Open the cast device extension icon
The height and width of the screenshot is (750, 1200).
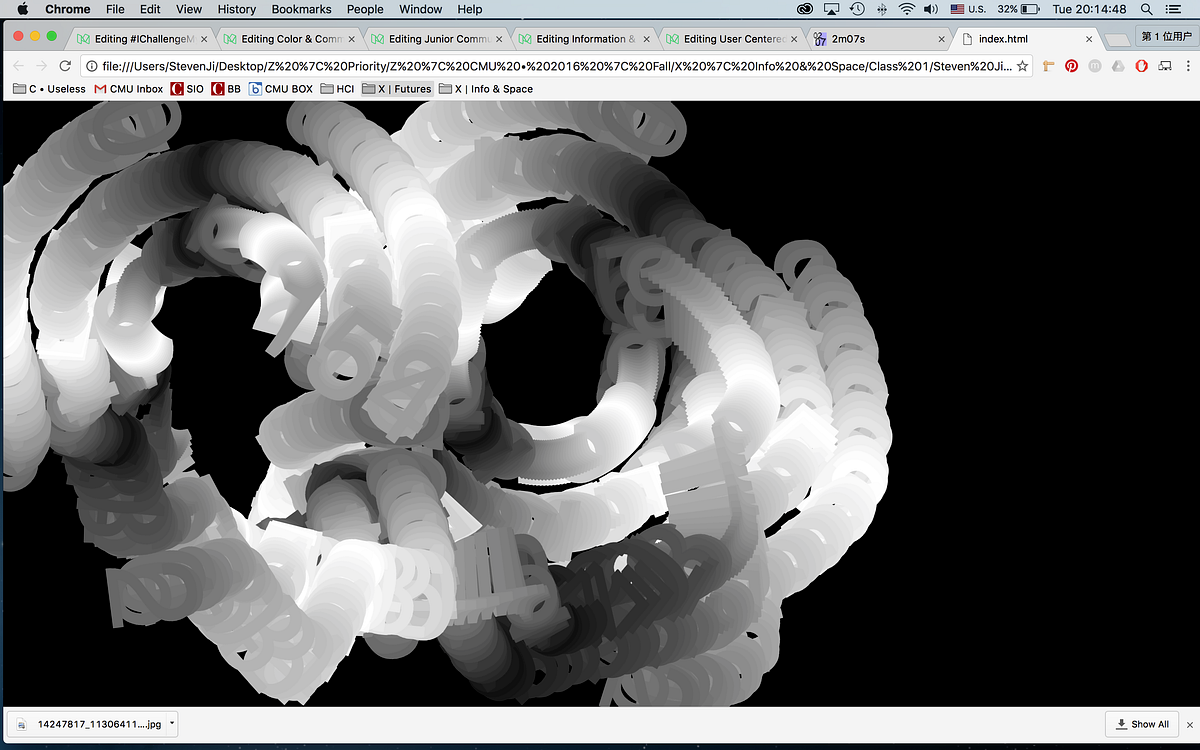tap(1164, 66)
